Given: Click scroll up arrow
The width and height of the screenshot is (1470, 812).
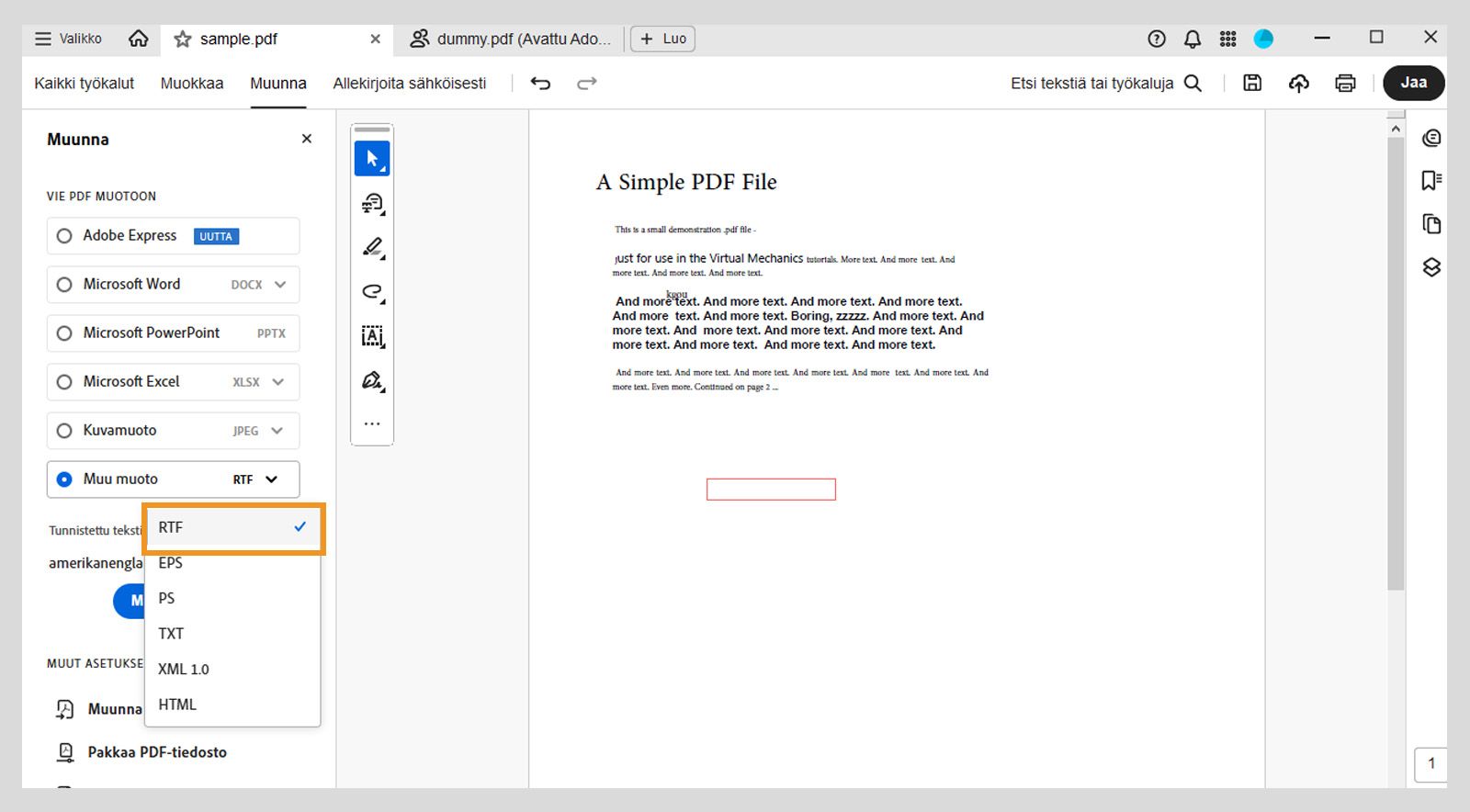Looking at the screenshot, I should tap(1396, 129).
